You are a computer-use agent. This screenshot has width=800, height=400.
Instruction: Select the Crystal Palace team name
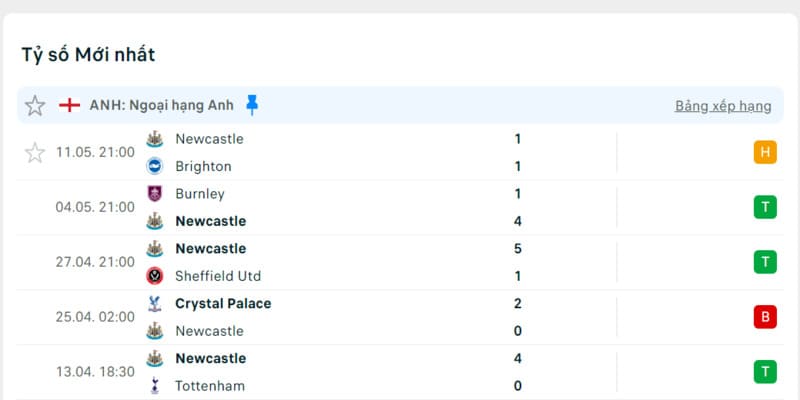tap(222, 303)
